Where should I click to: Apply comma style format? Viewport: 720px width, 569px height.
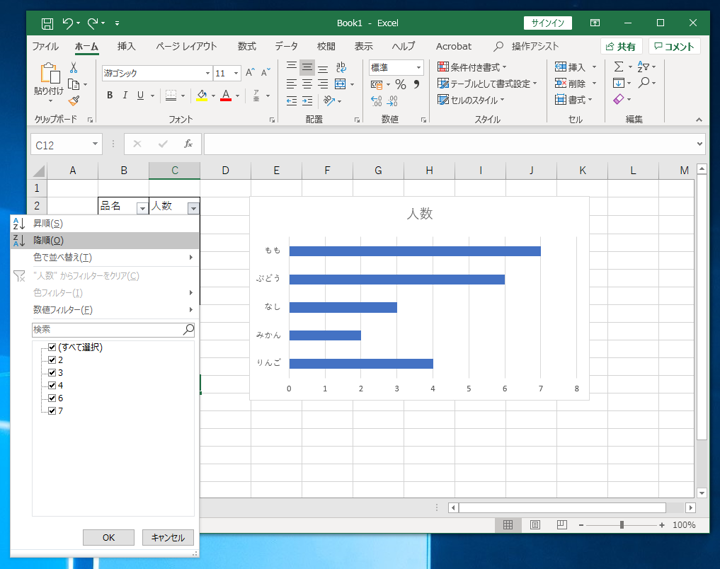point(416,84)
